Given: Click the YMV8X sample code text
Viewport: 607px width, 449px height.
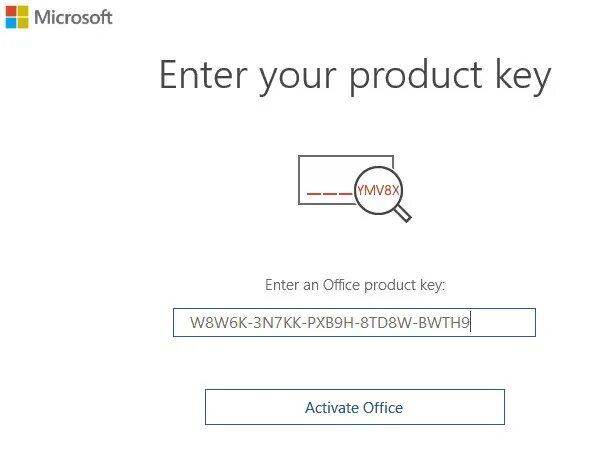Looking at the screenshot, I should point(381,189).
